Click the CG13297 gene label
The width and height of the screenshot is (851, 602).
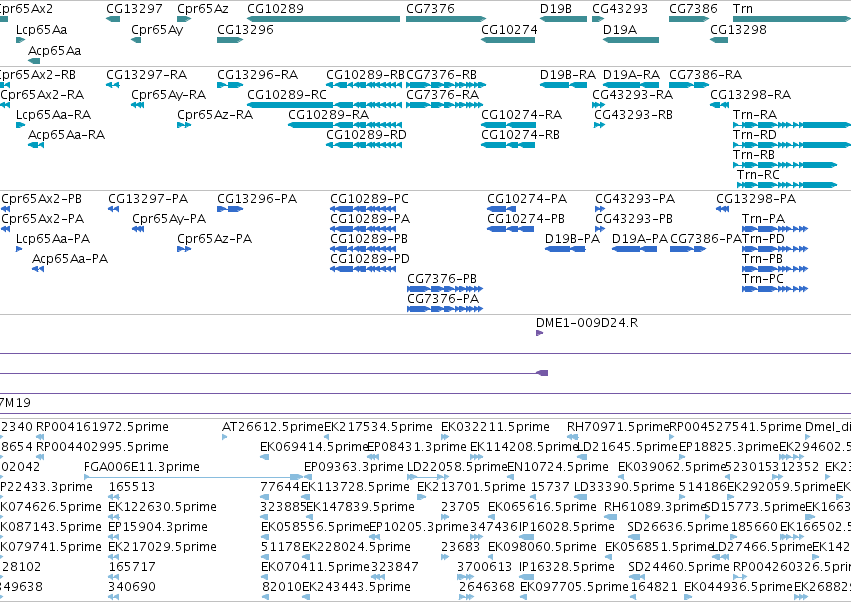click(134, 9)
